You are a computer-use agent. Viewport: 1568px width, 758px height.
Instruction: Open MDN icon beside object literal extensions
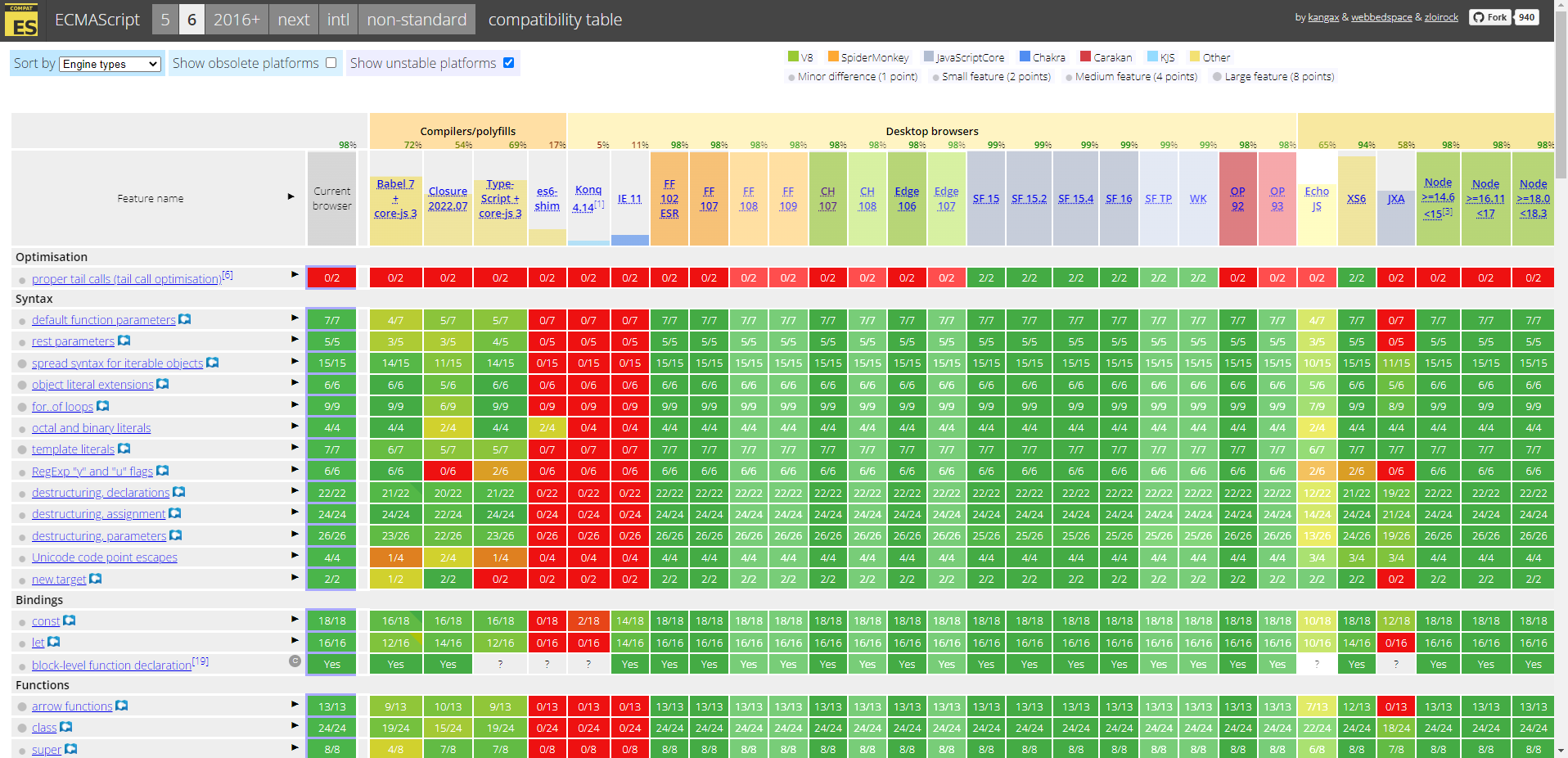(x=163, y=384)
